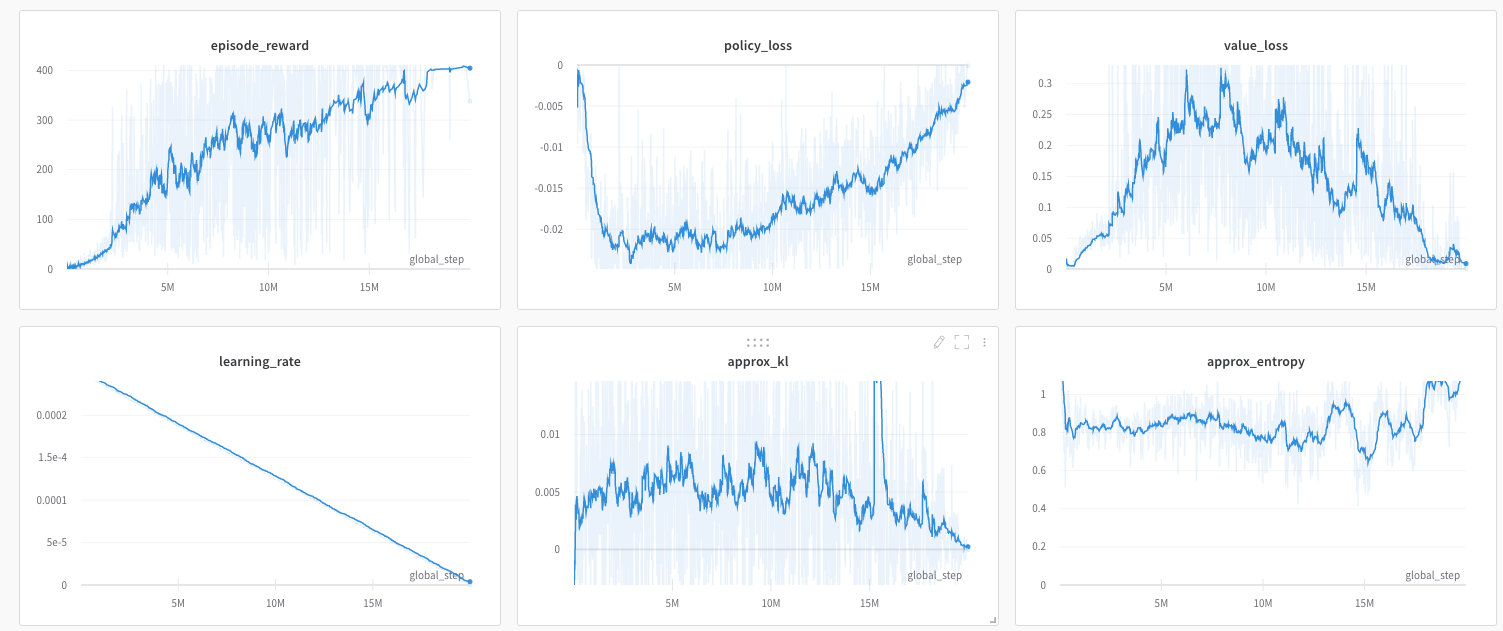Select the learning_rate chart title
1503x631 pixels.
259,361
